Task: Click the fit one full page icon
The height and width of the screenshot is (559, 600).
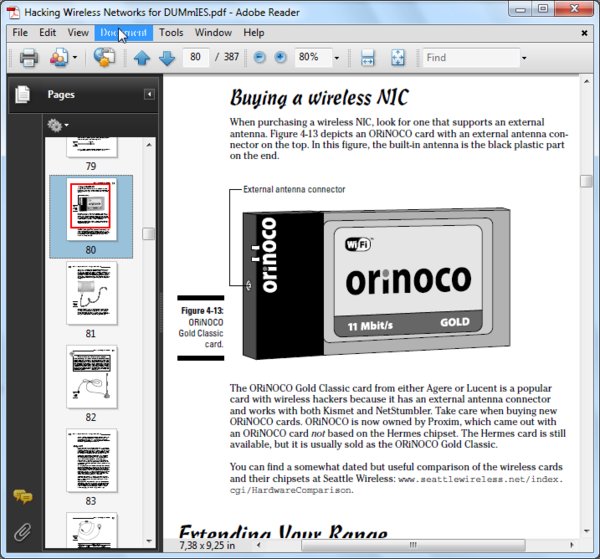Action: (x=398, y=58)
